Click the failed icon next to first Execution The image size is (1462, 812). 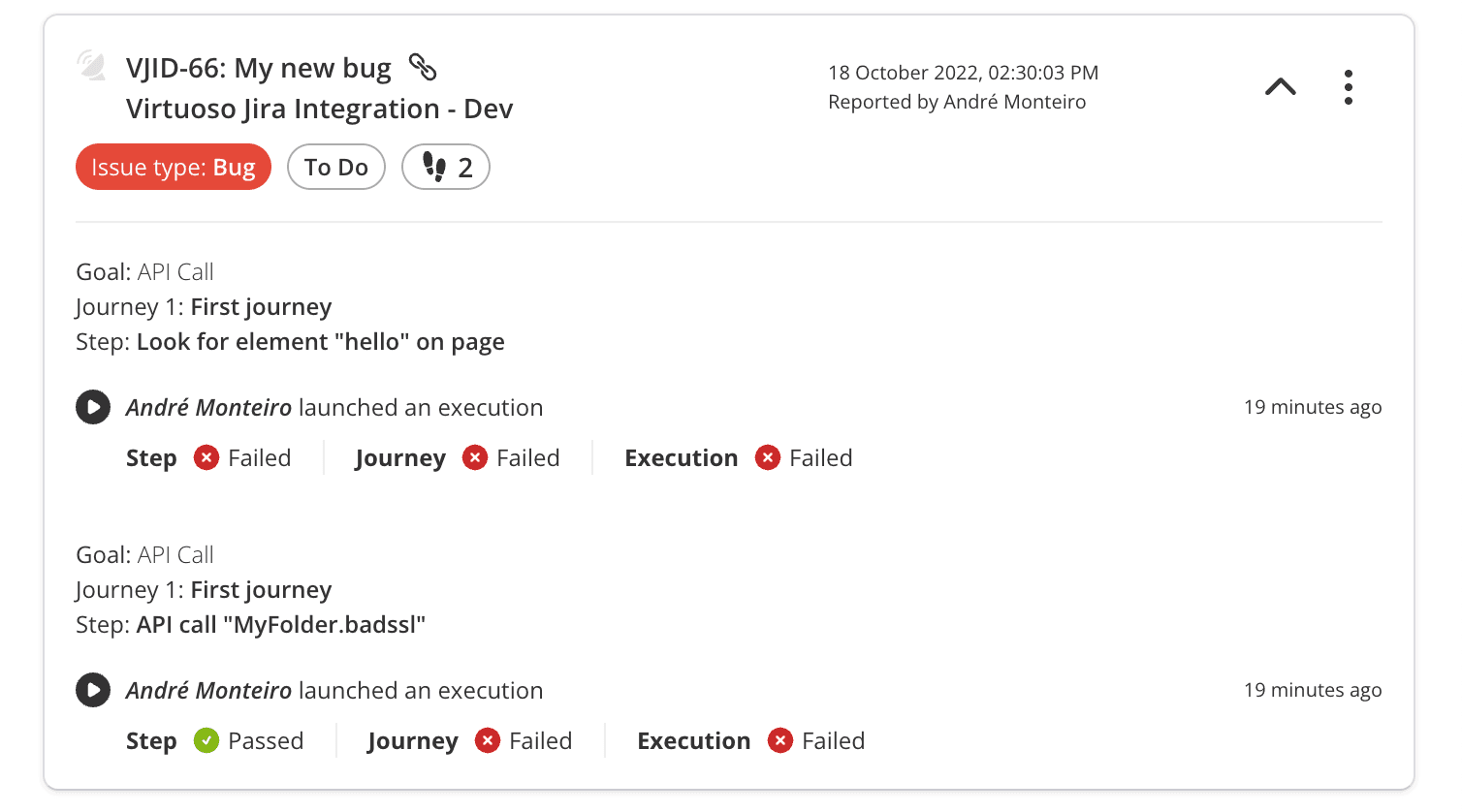[768, 457]
